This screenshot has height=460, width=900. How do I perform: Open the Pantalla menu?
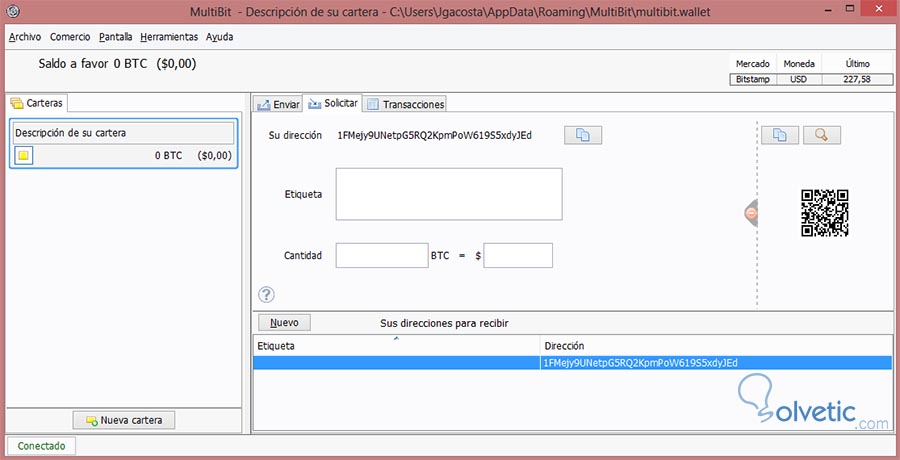click(x=115, y=37)
